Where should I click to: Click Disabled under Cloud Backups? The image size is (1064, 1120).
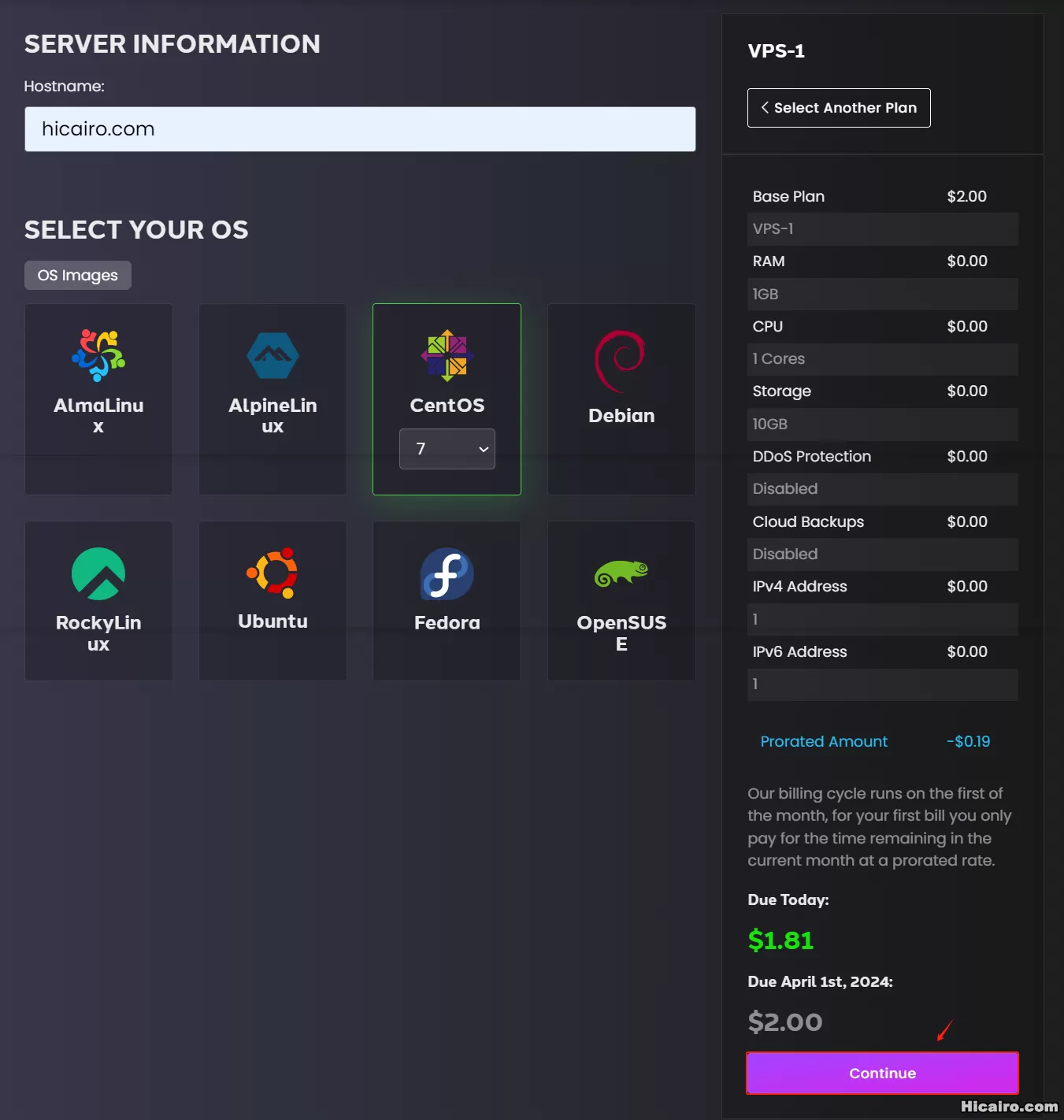click(882, 554)
